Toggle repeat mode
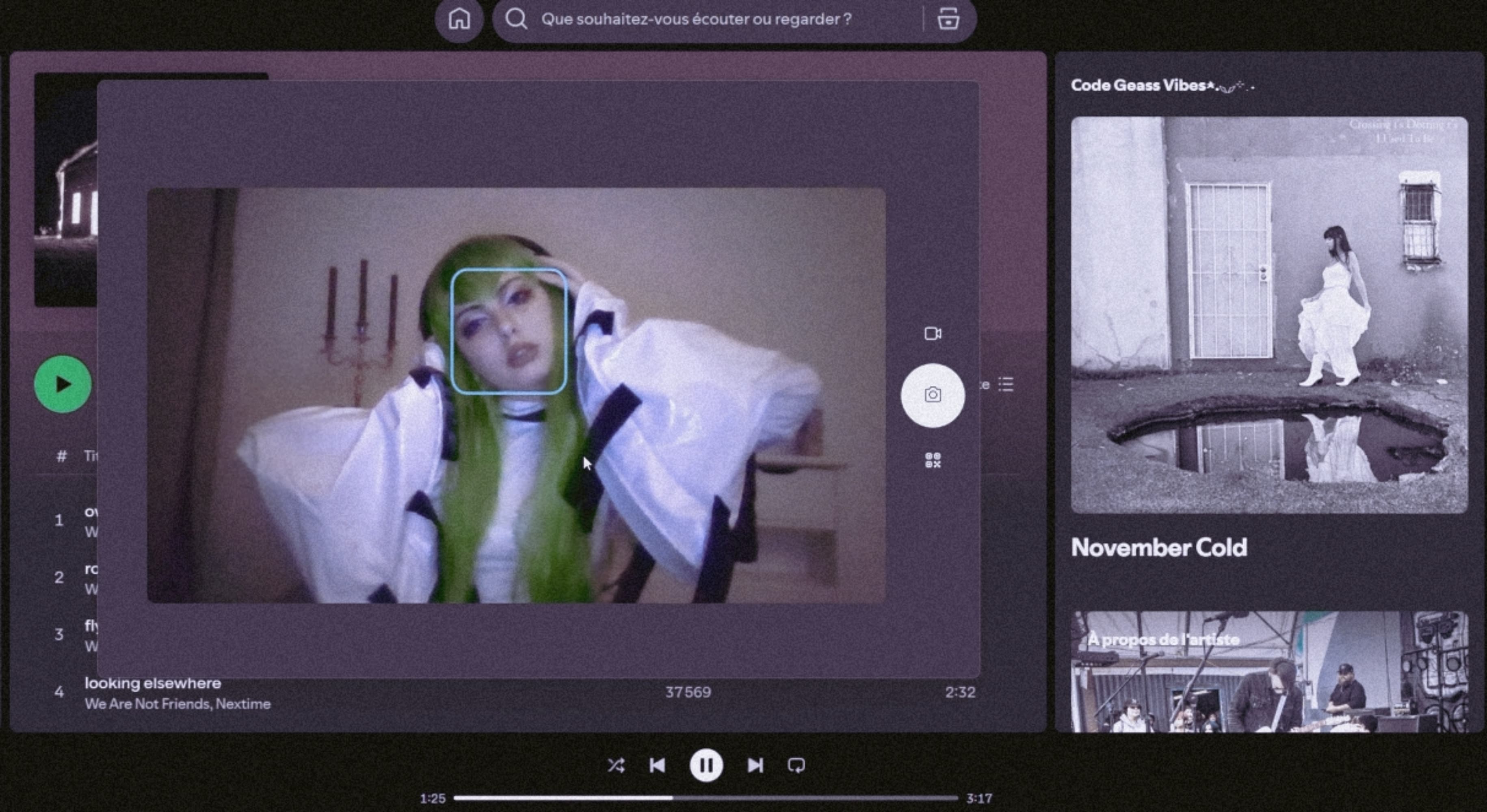This screenshot has width=1487, height=812. [x=796, y=765]
